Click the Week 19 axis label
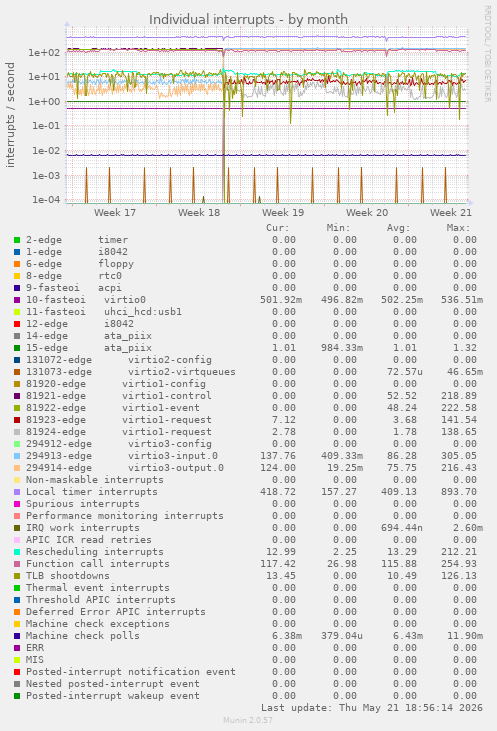The width and height of the screenshot is (497, 731). [283, 213]
